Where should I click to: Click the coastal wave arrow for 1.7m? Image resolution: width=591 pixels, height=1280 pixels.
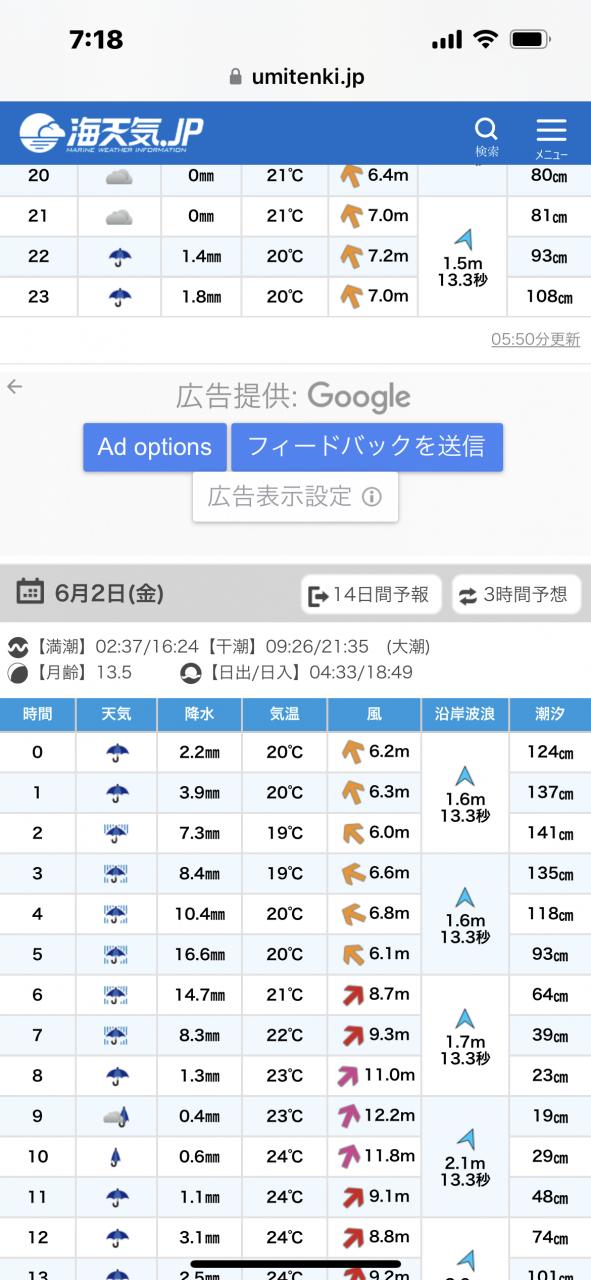(464, 1020)
